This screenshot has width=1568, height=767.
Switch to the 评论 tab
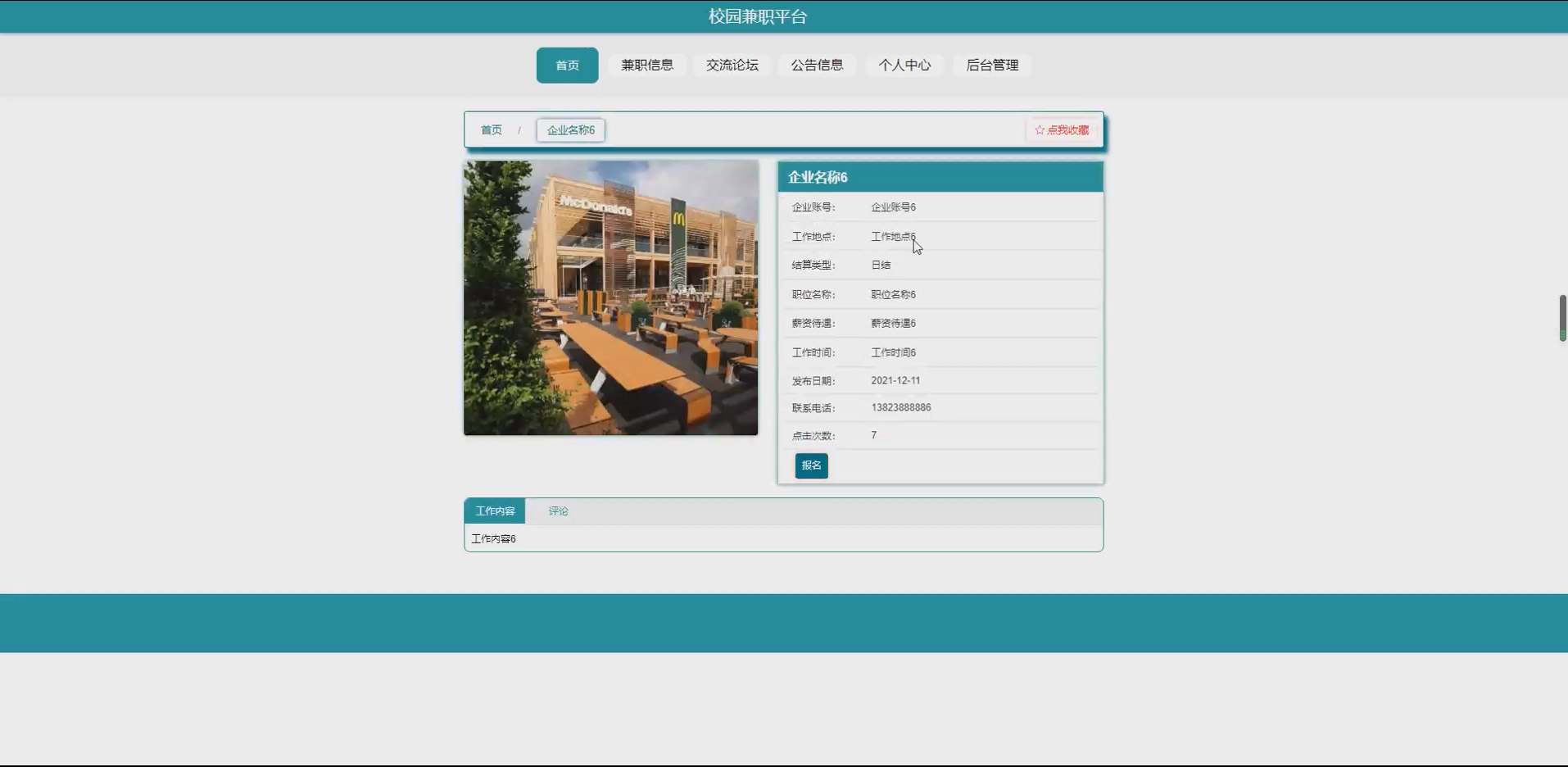tap(558, 511)
